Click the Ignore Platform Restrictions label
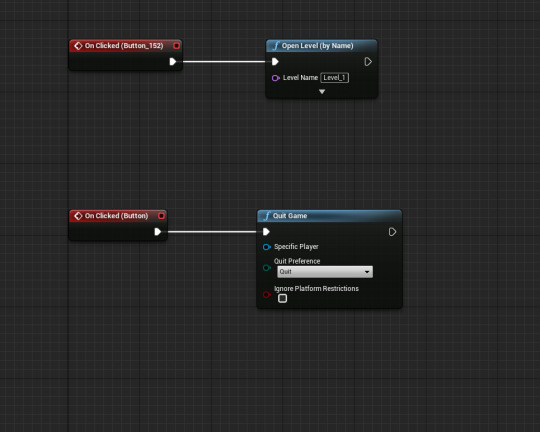The height and width of the screenshot is (432, 540). (x=316, y=289)
